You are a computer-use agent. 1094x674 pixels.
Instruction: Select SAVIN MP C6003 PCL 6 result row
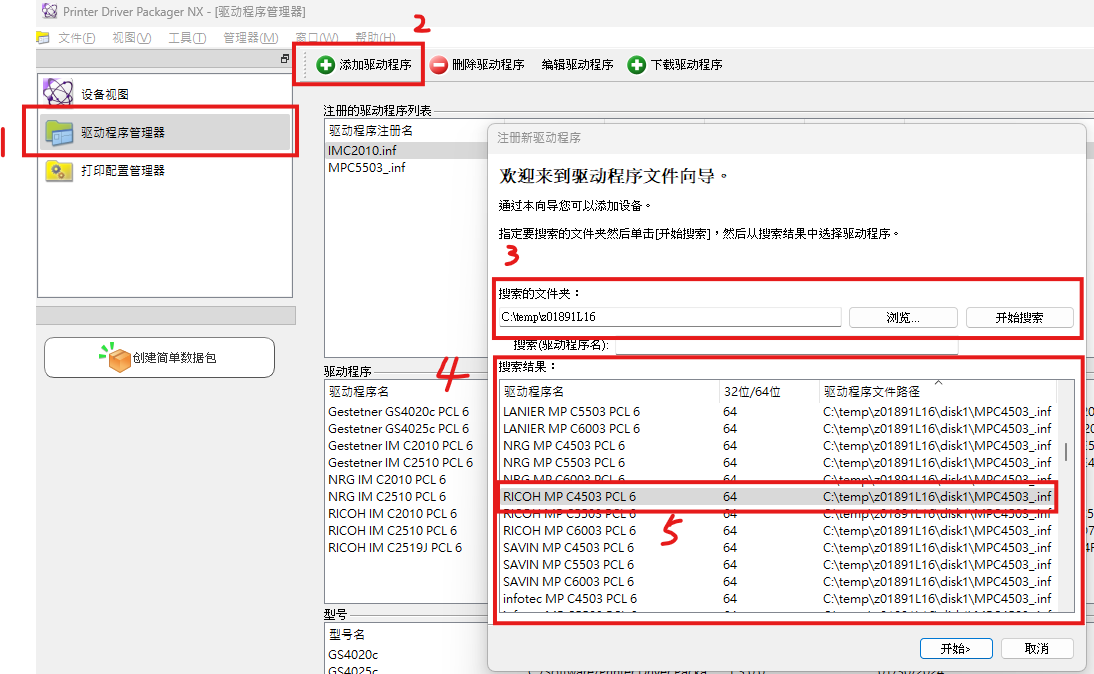pyautogui.click(x=777, y=581)
